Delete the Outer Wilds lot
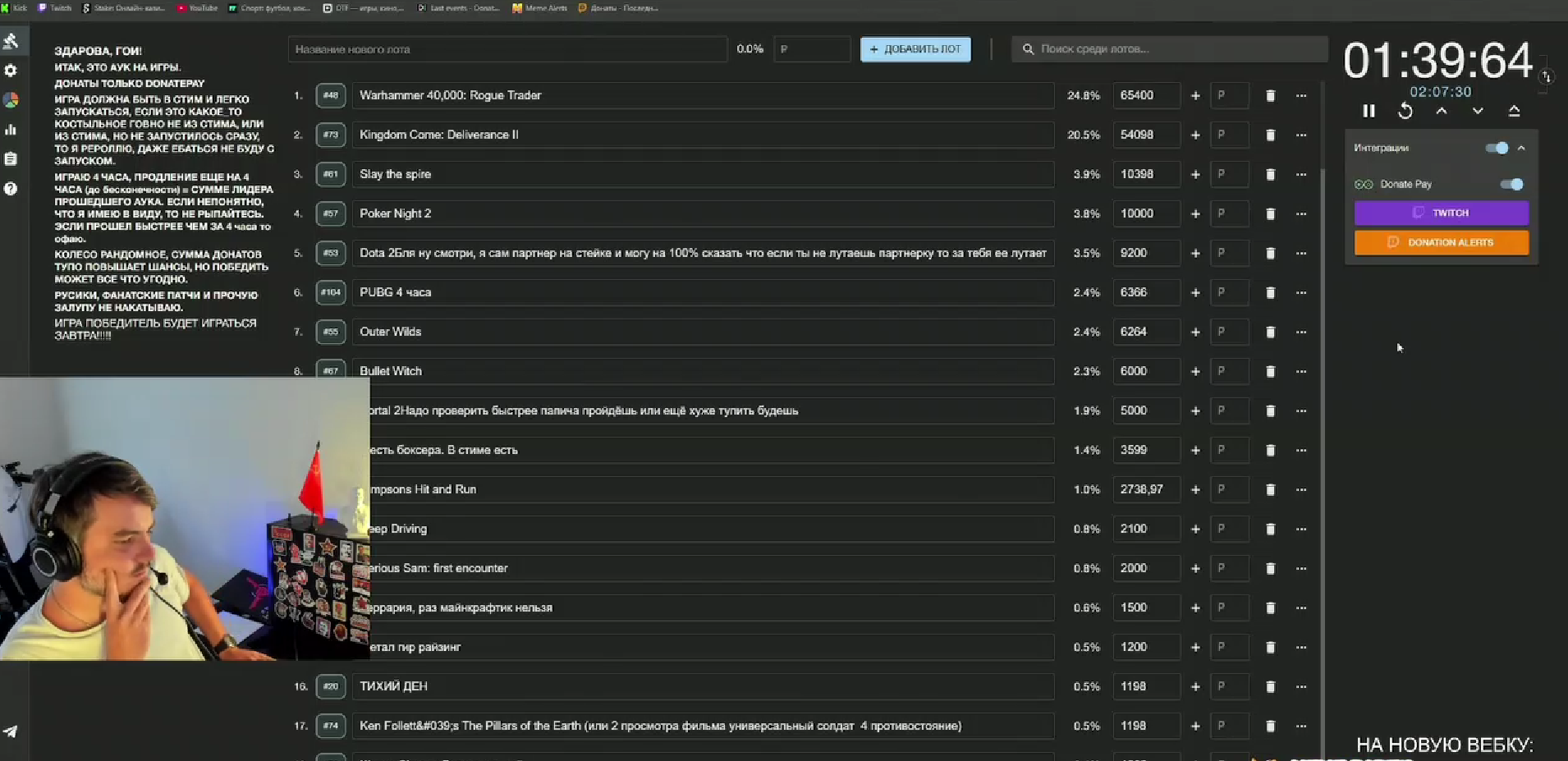Screen dimensions: 1568x761 coord(1270,332)
